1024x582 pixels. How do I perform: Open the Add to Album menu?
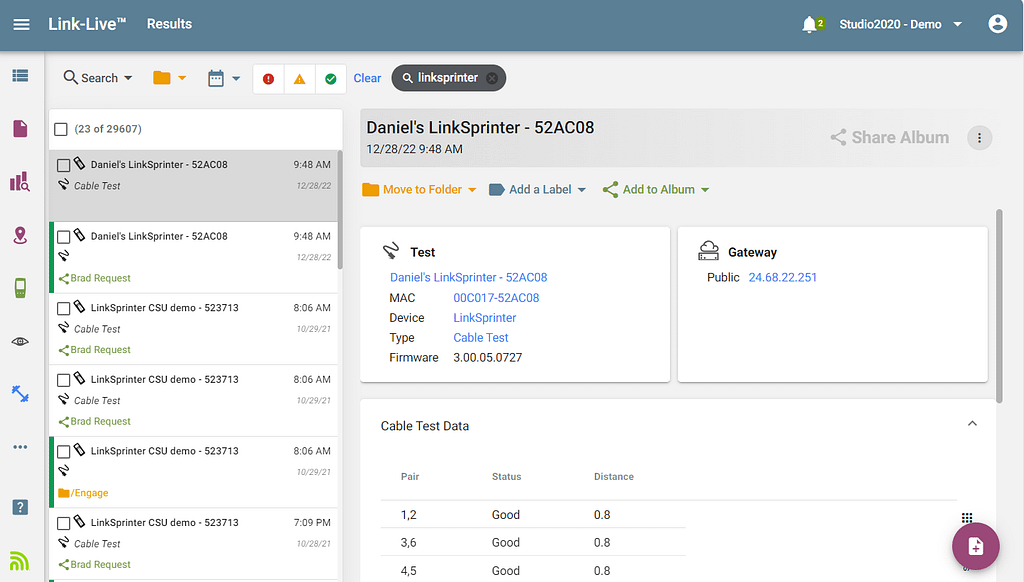tap(656, 190)
